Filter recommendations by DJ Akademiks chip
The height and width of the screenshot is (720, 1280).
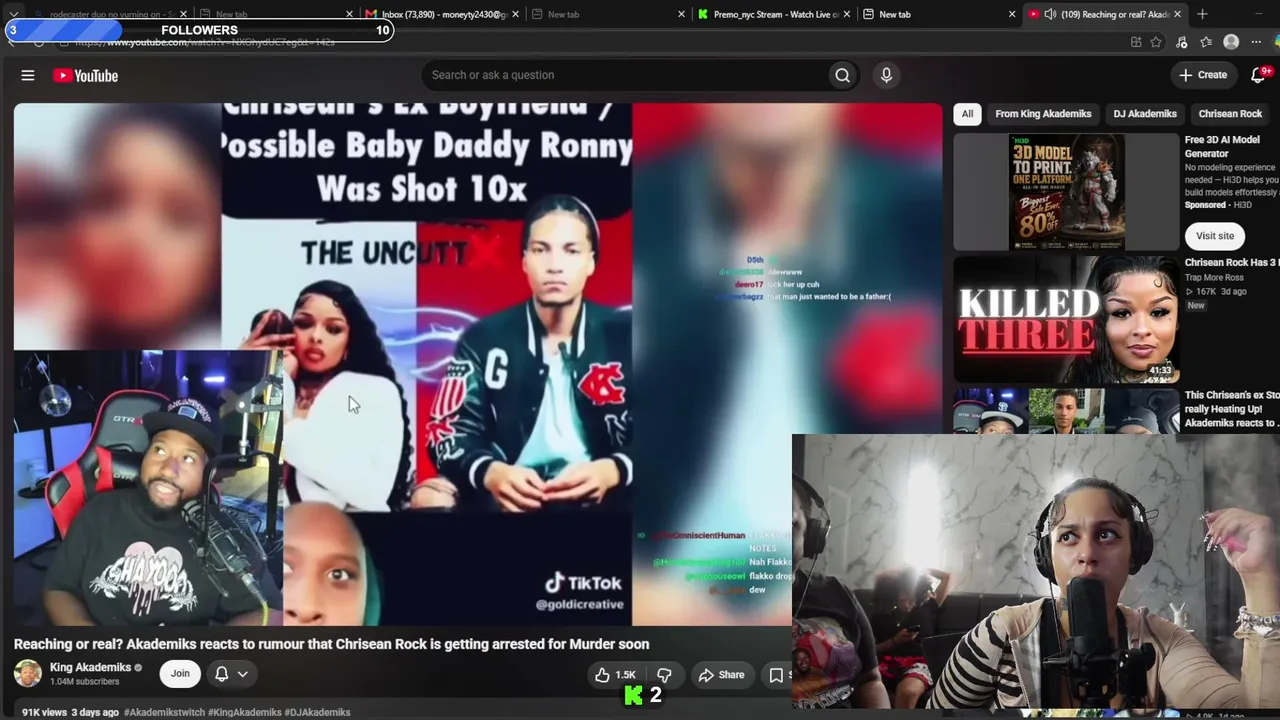point(1145,114)
